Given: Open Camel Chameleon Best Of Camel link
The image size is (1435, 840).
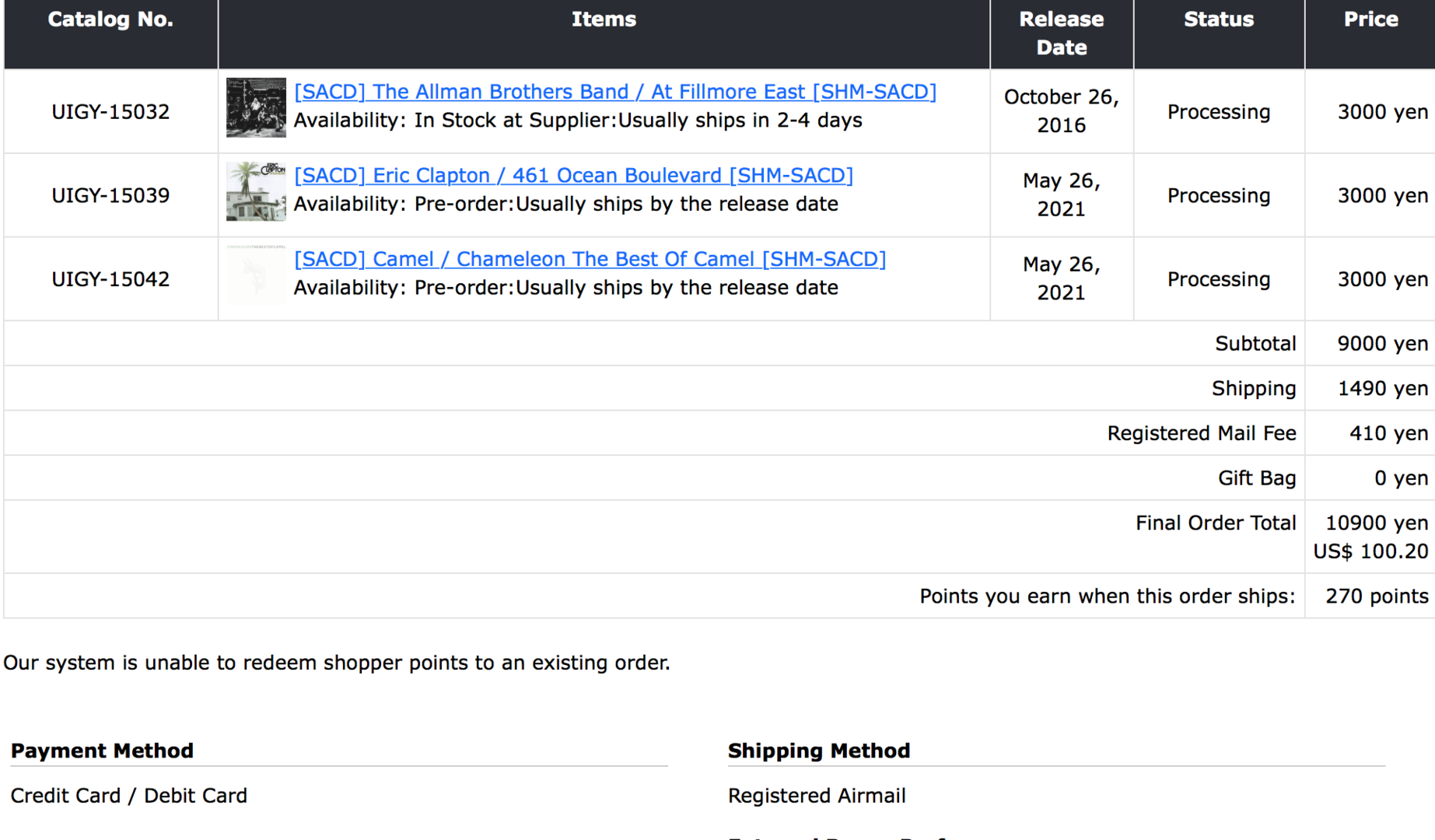Looking at the screenshot, I should click(590, 260).
